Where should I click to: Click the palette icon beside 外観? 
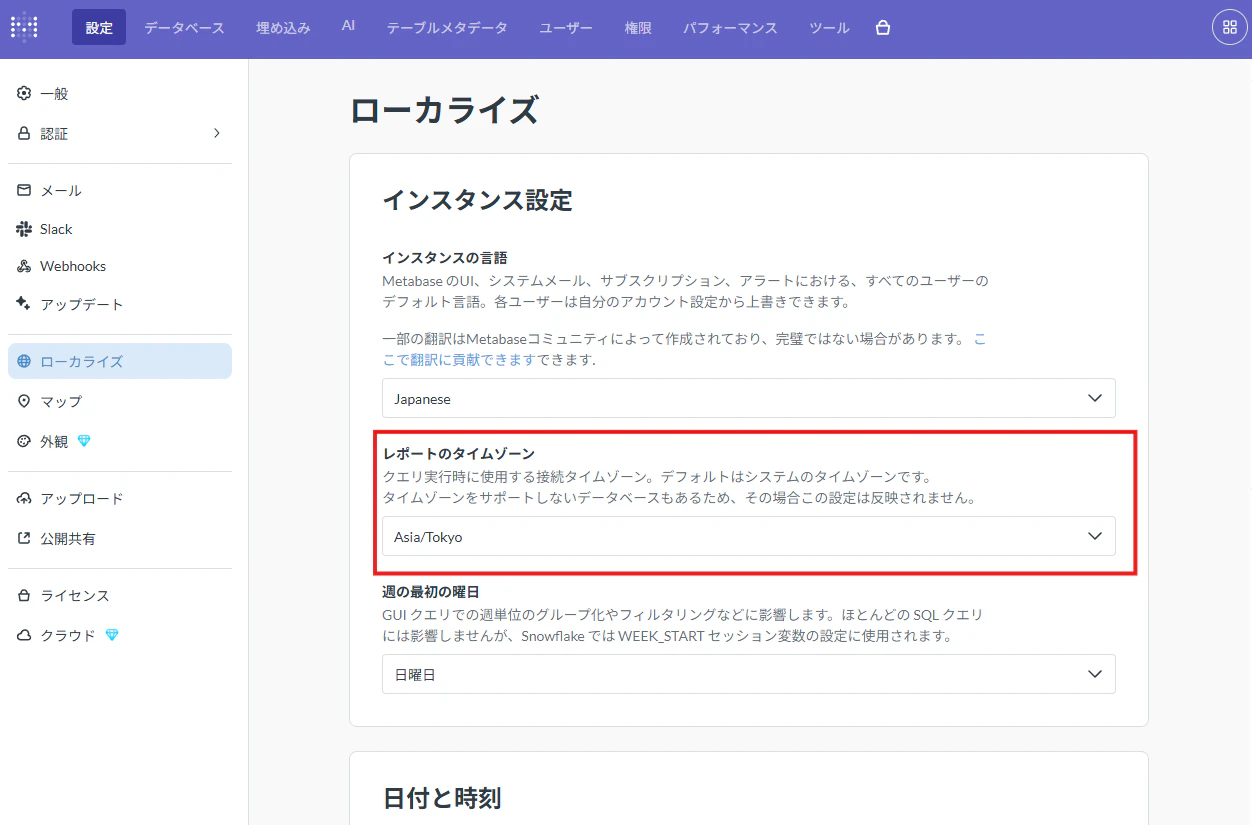pyautogui.click(x=24, y=441)
